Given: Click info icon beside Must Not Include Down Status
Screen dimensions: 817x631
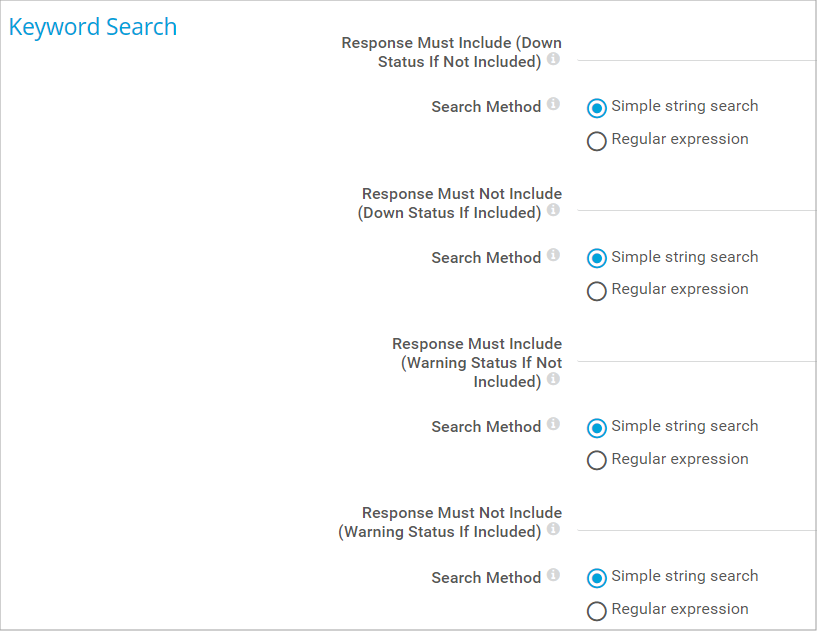Looking at the screenshot, I should pos(553,211).
